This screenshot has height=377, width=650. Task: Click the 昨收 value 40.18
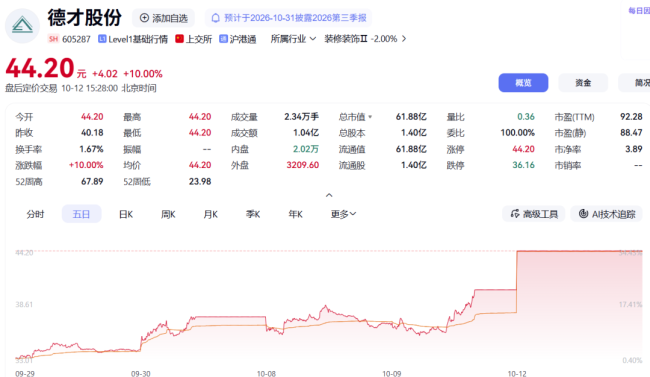tap(92, 133)
